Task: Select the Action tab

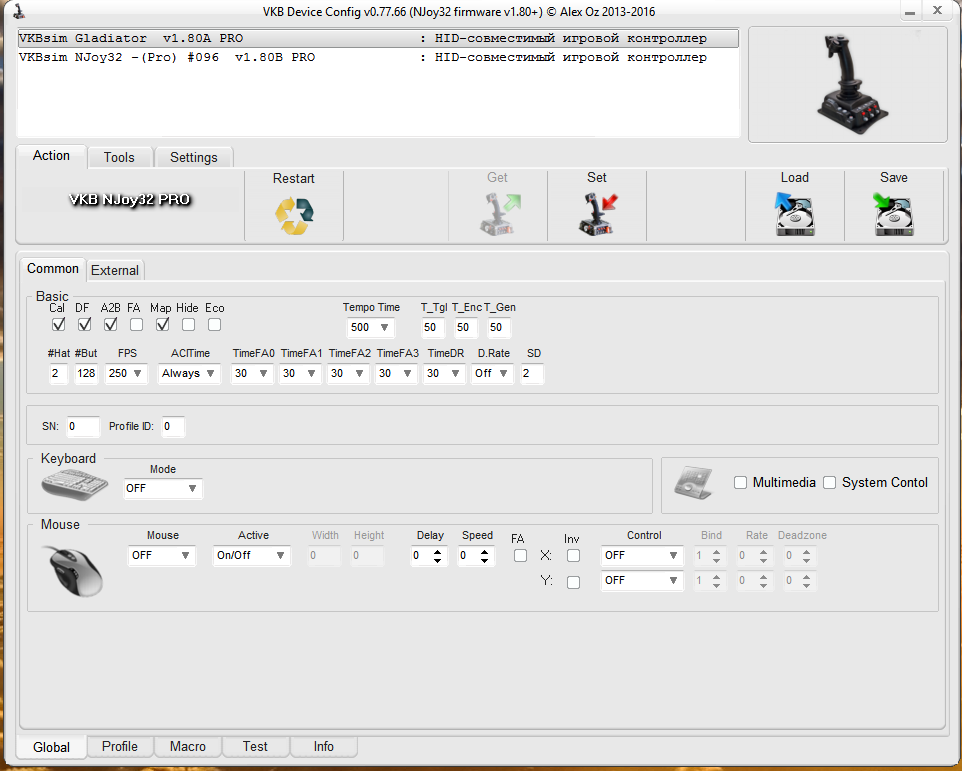Action: click(52, 156)
